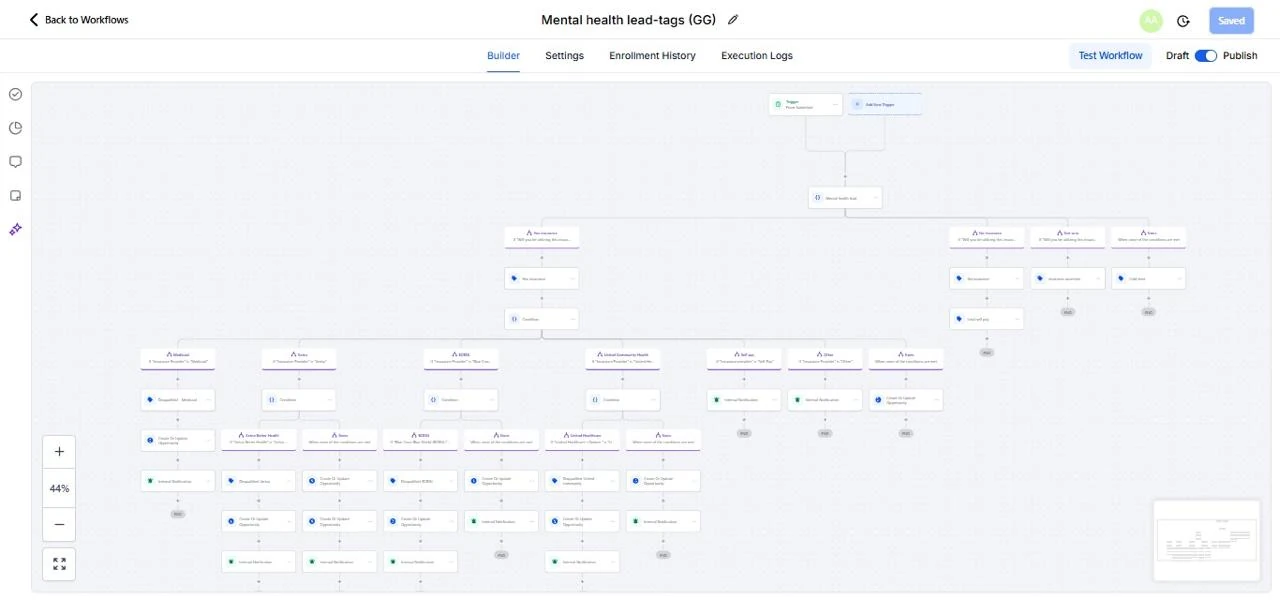This screenshot has width=1280, height=600.
Task: Switch to the Settings tab
Action: click(564, 56)
